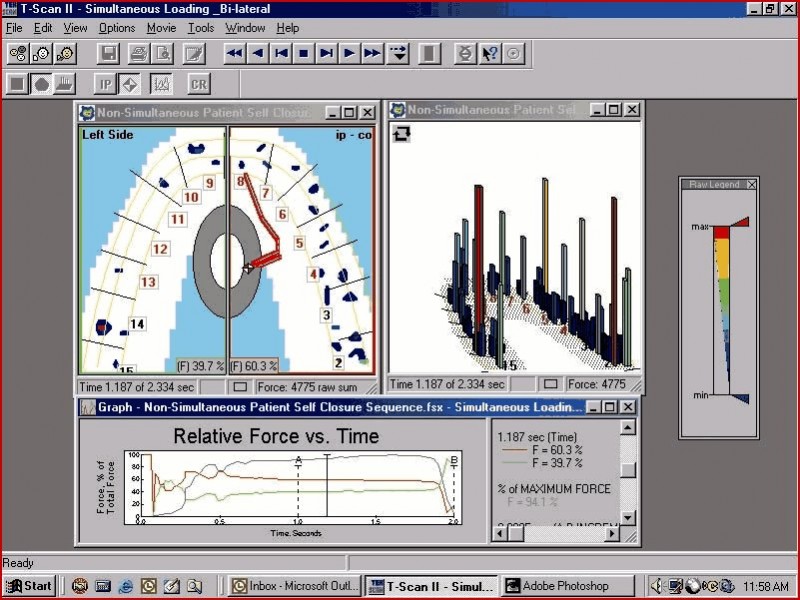Screen dimensions: 800x600
Task: Open the View menu
Action: (x=75, y=28)
